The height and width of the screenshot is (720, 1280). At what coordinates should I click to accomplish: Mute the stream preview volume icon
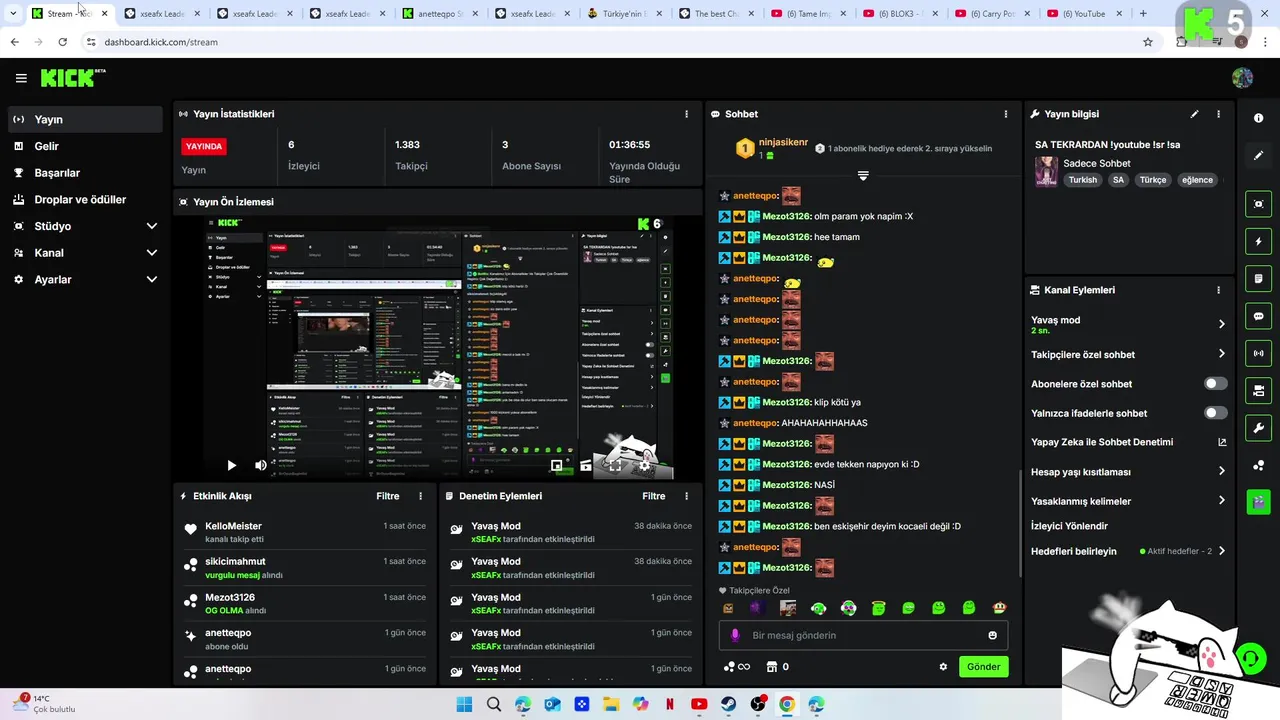pos(261,465)
